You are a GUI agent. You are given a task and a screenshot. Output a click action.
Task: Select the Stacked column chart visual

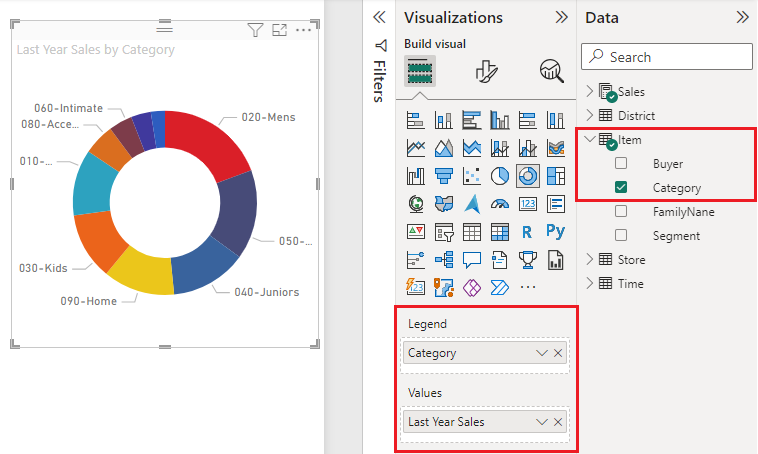[x=443, y=120]
